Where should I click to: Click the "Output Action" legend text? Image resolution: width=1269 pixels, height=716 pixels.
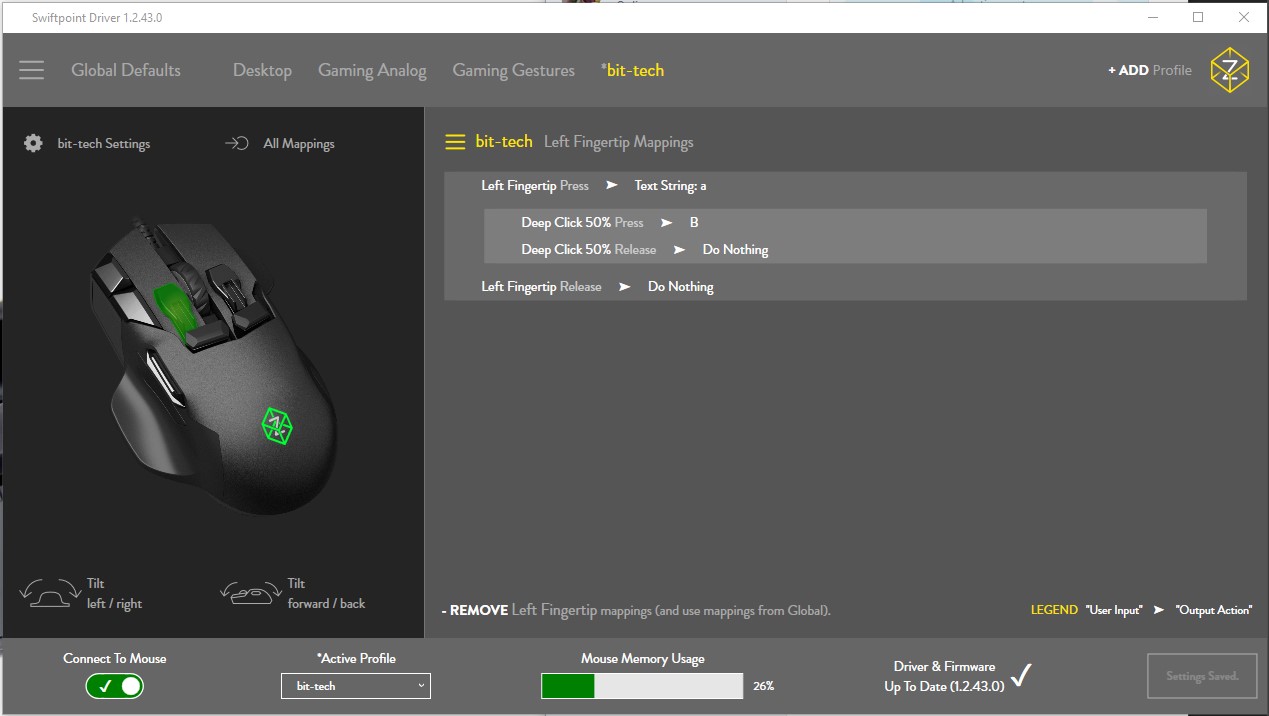click(1214, 610)
